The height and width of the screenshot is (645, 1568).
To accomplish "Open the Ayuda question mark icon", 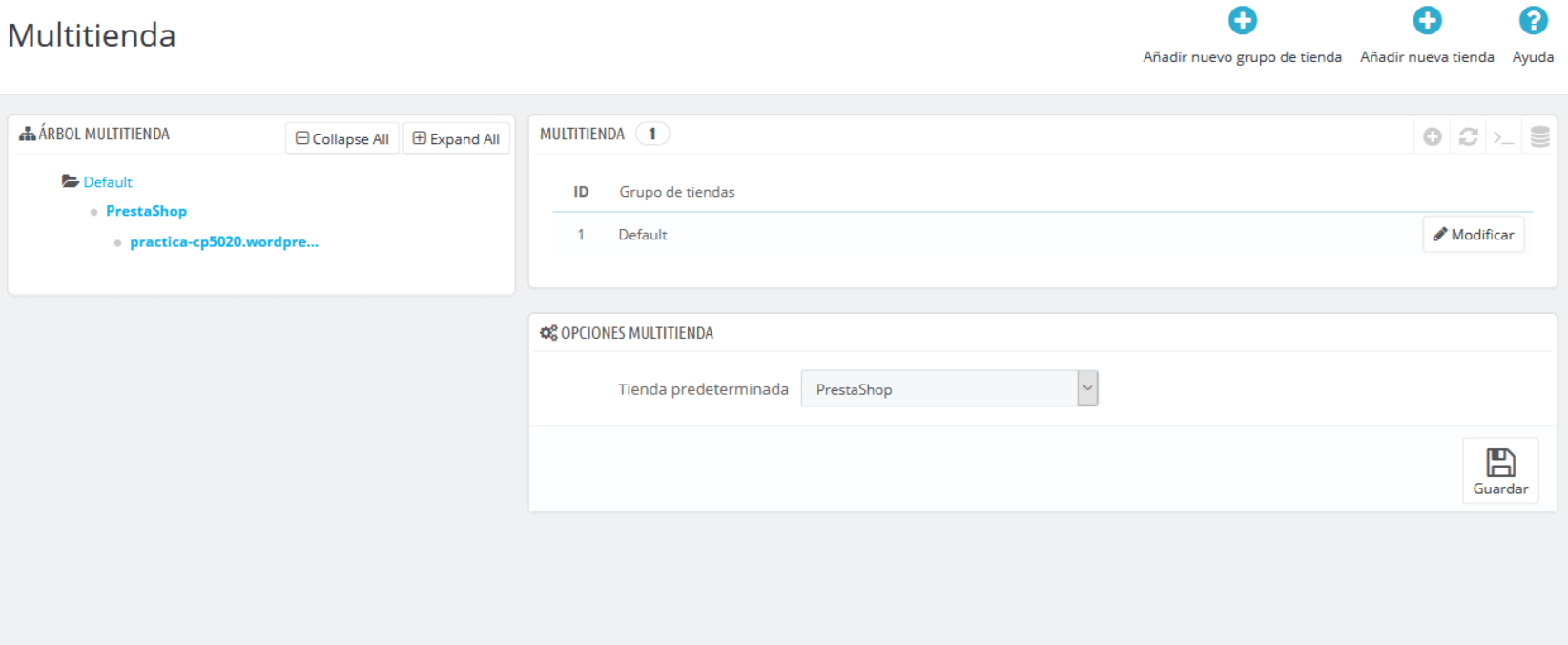I will (x=1533, y=20).
